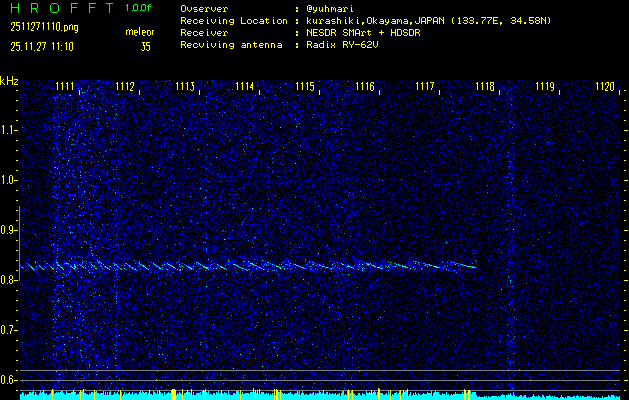Click the 0.6 frequency axis label
This screenshot has width=629, height=400.
point(9,380)
